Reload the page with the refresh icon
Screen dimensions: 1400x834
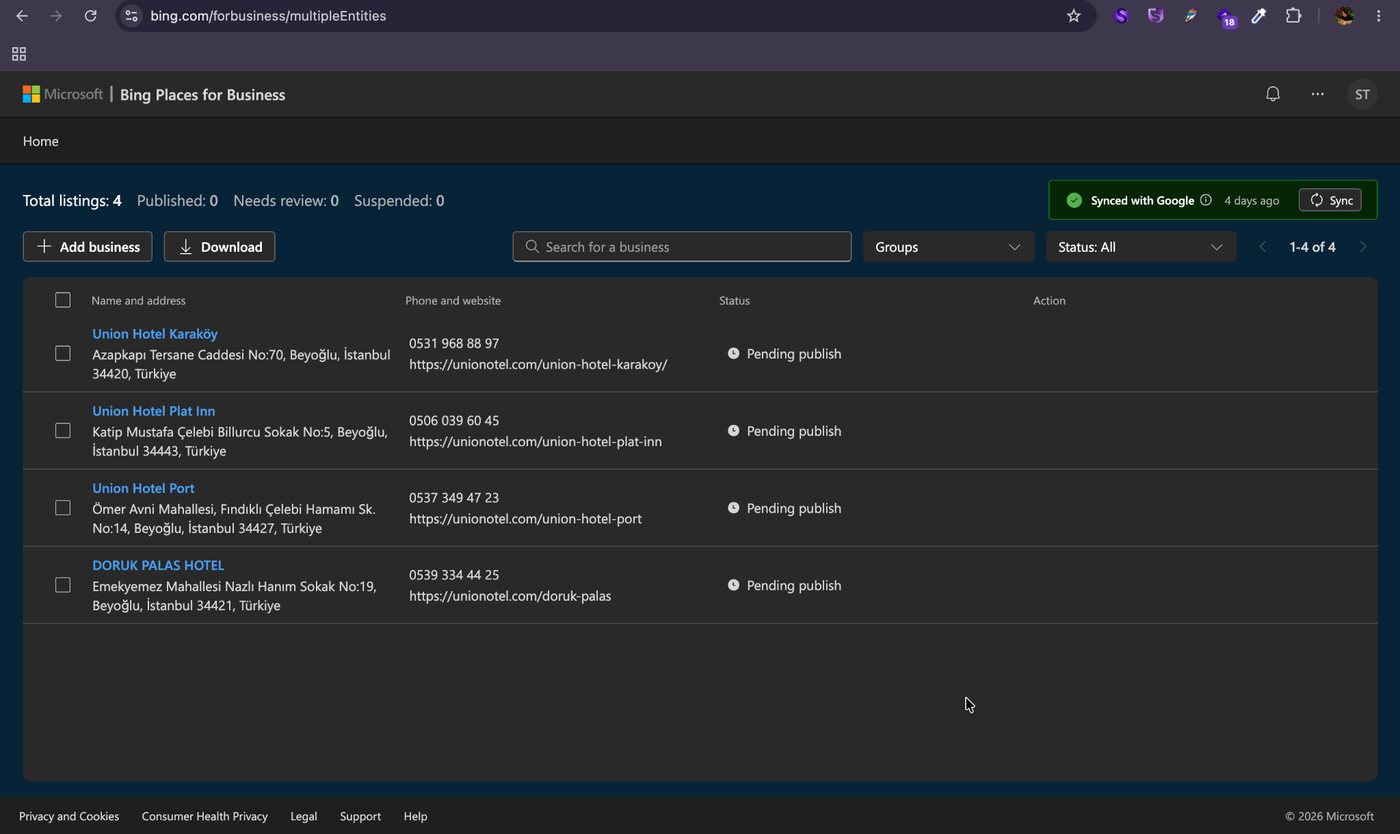[90, 16]
